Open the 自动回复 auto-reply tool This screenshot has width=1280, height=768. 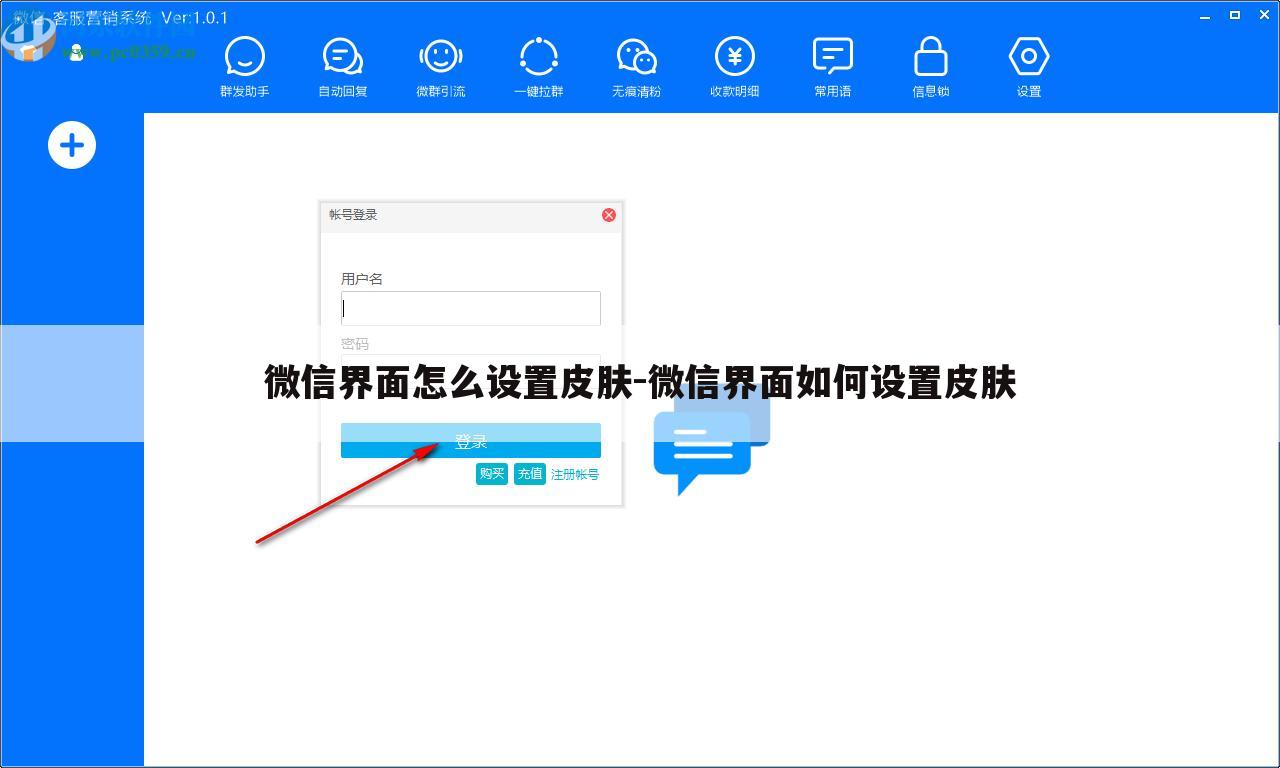tap(343, 67)
